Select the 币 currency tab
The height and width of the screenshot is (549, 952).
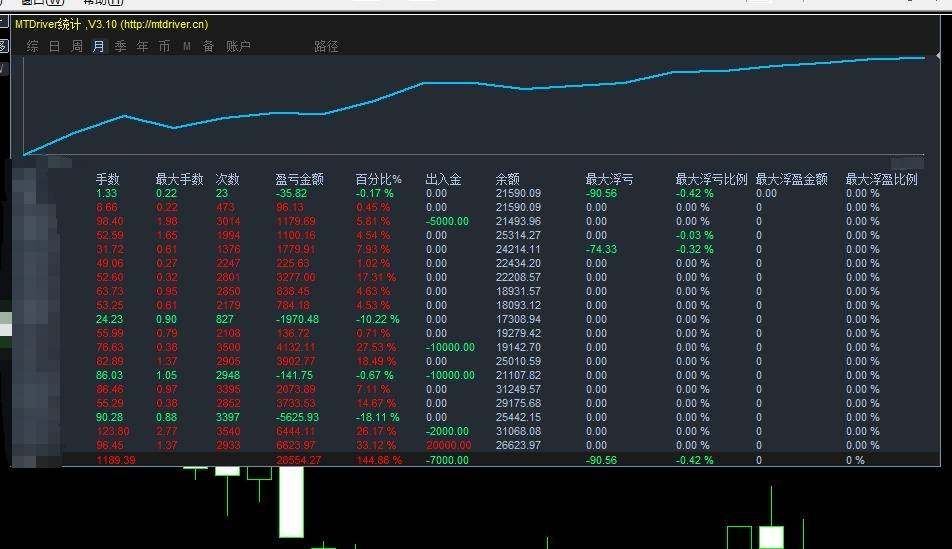click(x=164, y=46)
